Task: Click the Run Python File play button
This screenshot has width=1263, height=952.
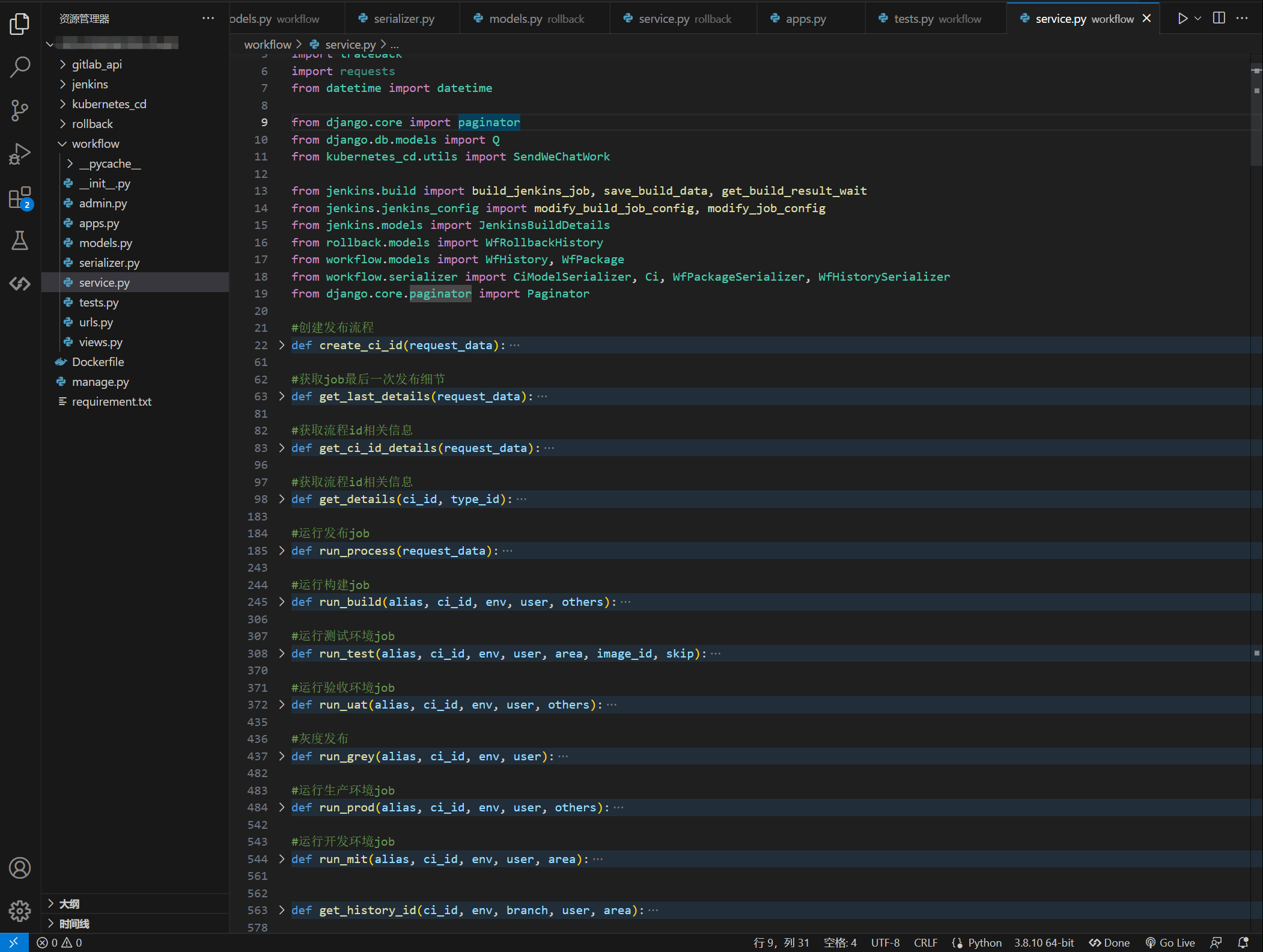Action: pos(1182,19)
